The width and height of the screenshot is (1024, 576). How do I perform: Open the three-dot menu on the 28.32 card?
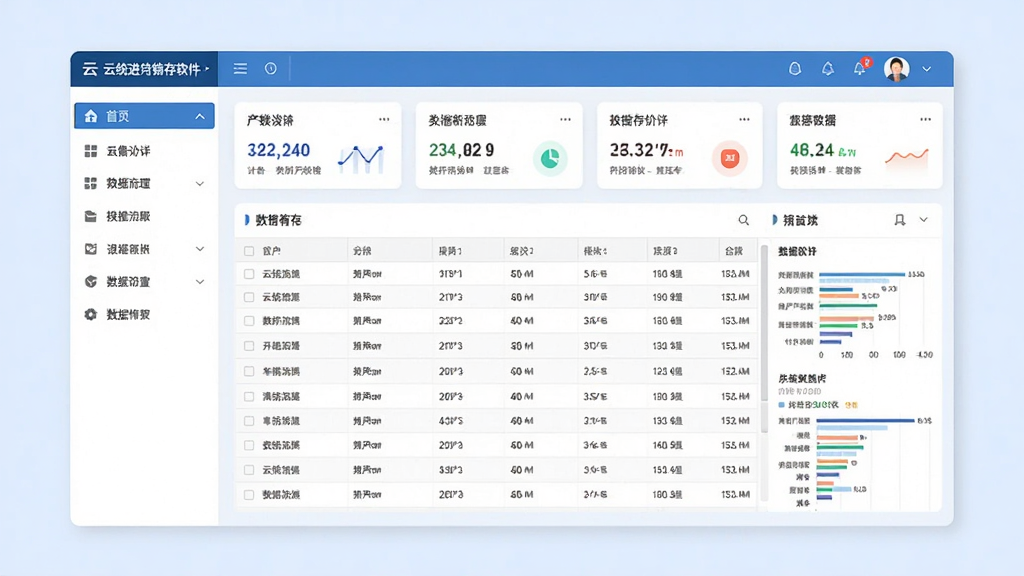pyautogui.click(x=744, y=120)
